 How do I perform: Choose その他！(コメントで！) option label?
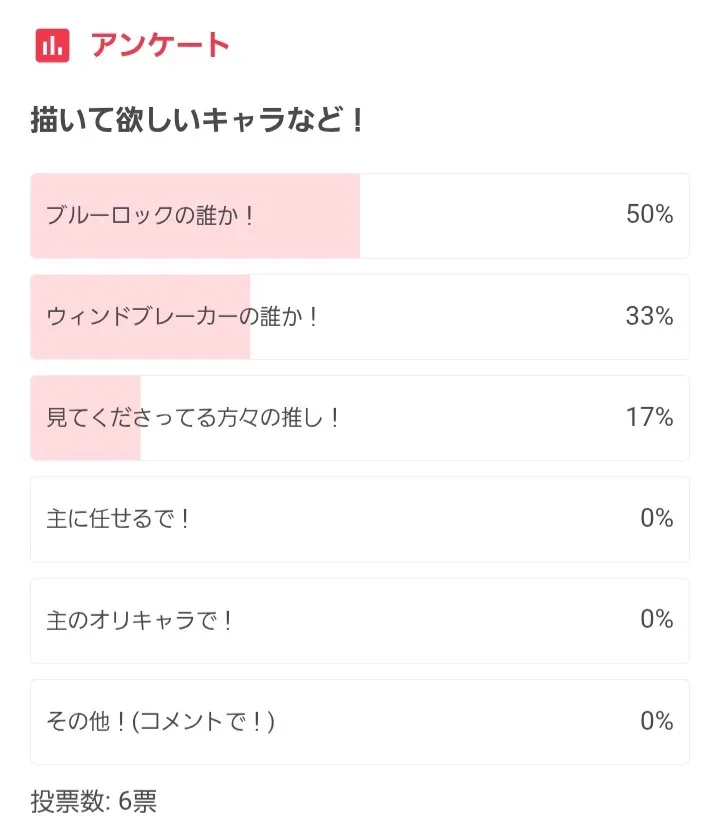161,721
